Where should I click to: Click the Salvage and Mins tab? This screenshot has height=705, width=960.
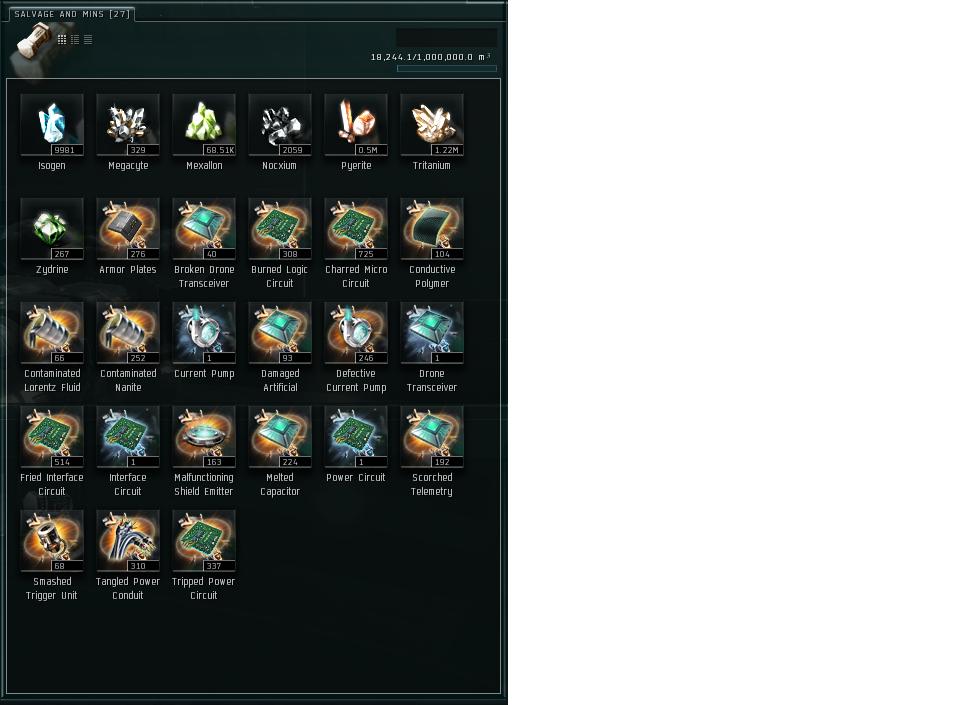pos(72,14)
